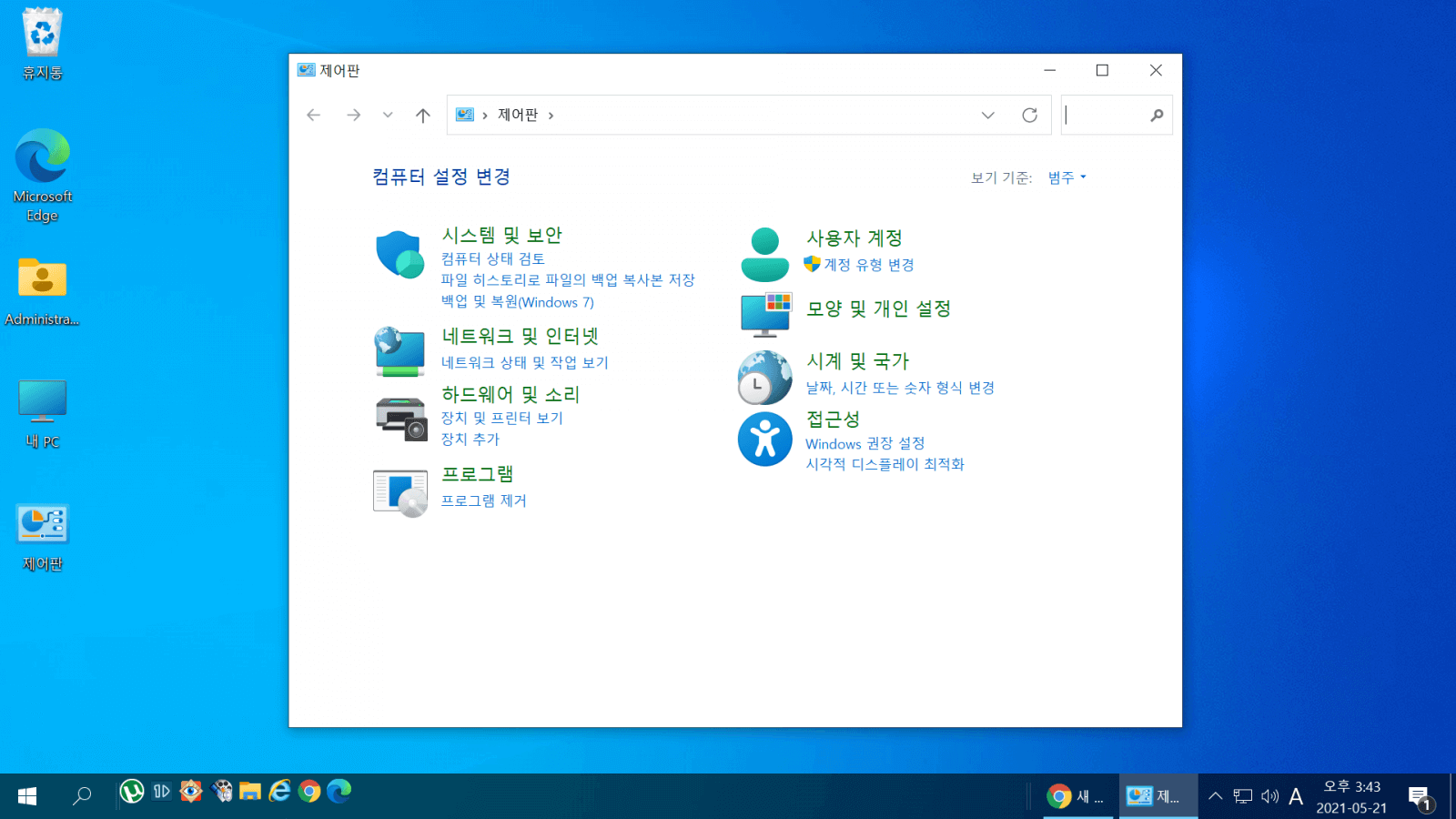Open the network tray icon
Screen dimensions: 1456x819
(1243, 796)
